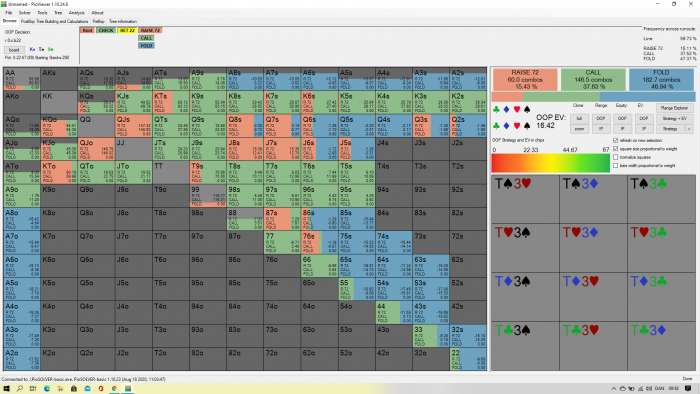This screenshot has height=394, width=700.
Task: Toggle refresh on new selection checkbox
Action: click(616, 141)
